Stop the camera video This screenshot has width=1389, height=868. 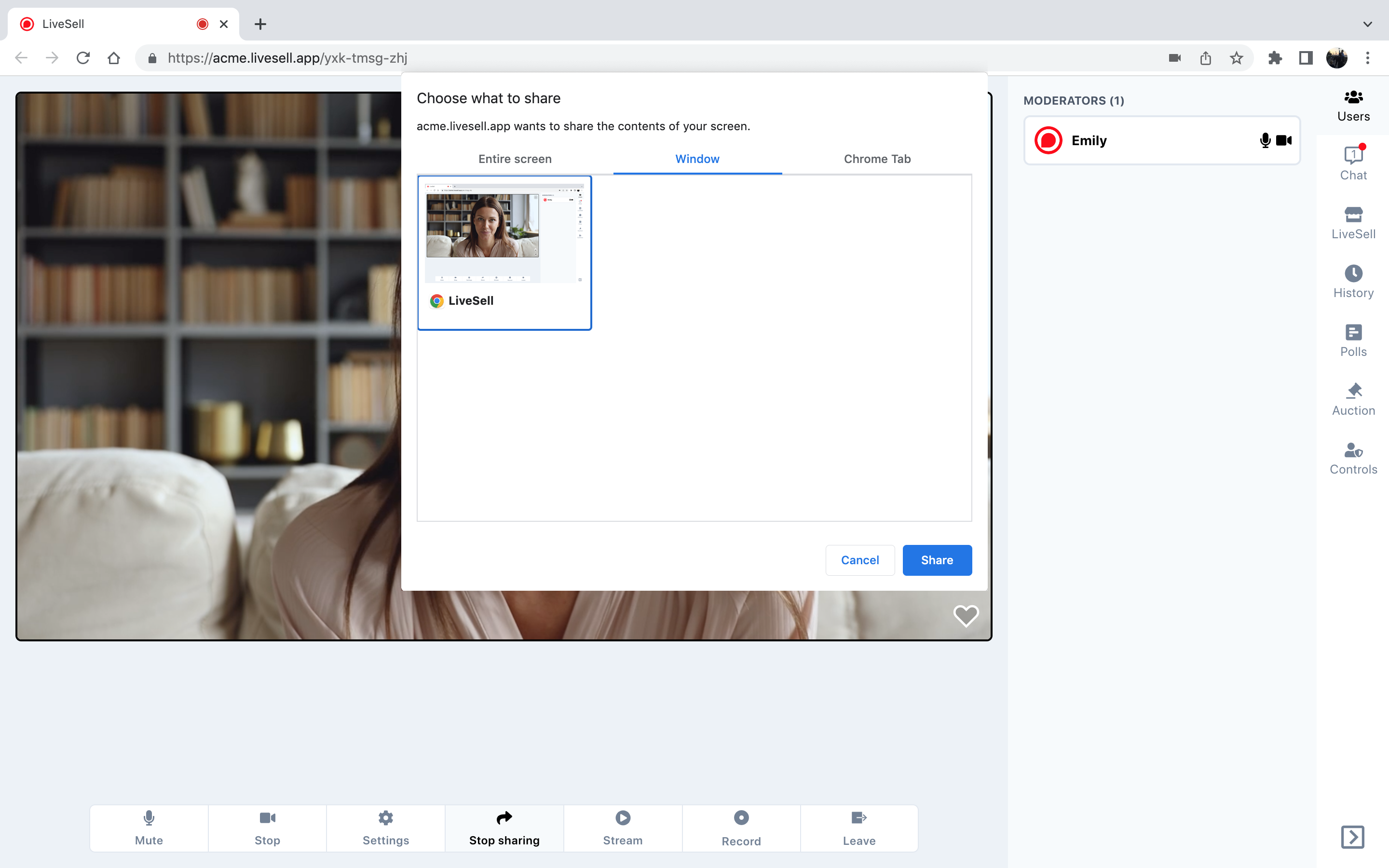point(267,828)
